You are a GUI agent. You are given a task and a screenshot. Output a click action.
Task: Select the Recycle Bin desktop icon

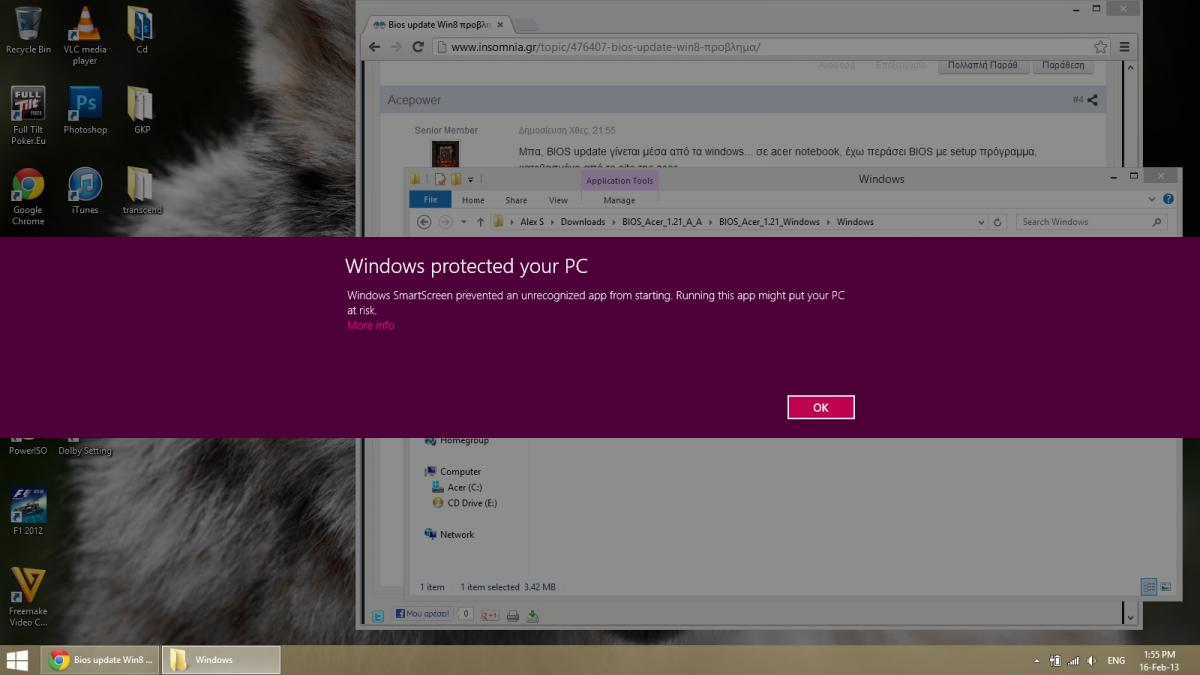pos(28,30)
